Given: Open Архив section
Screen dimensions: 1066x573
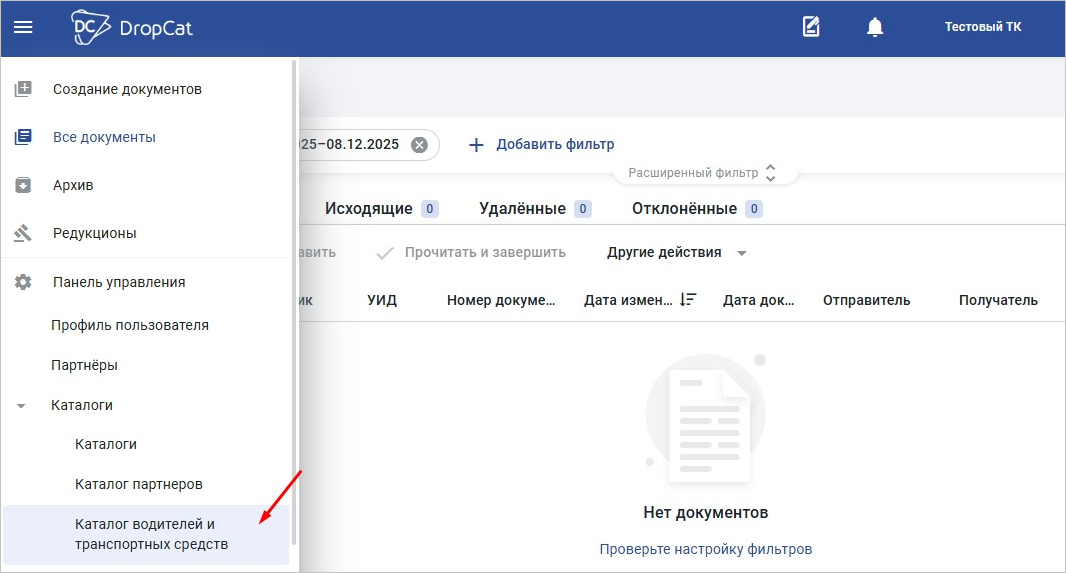Looking at the screenshot, I should click(73, 185).
